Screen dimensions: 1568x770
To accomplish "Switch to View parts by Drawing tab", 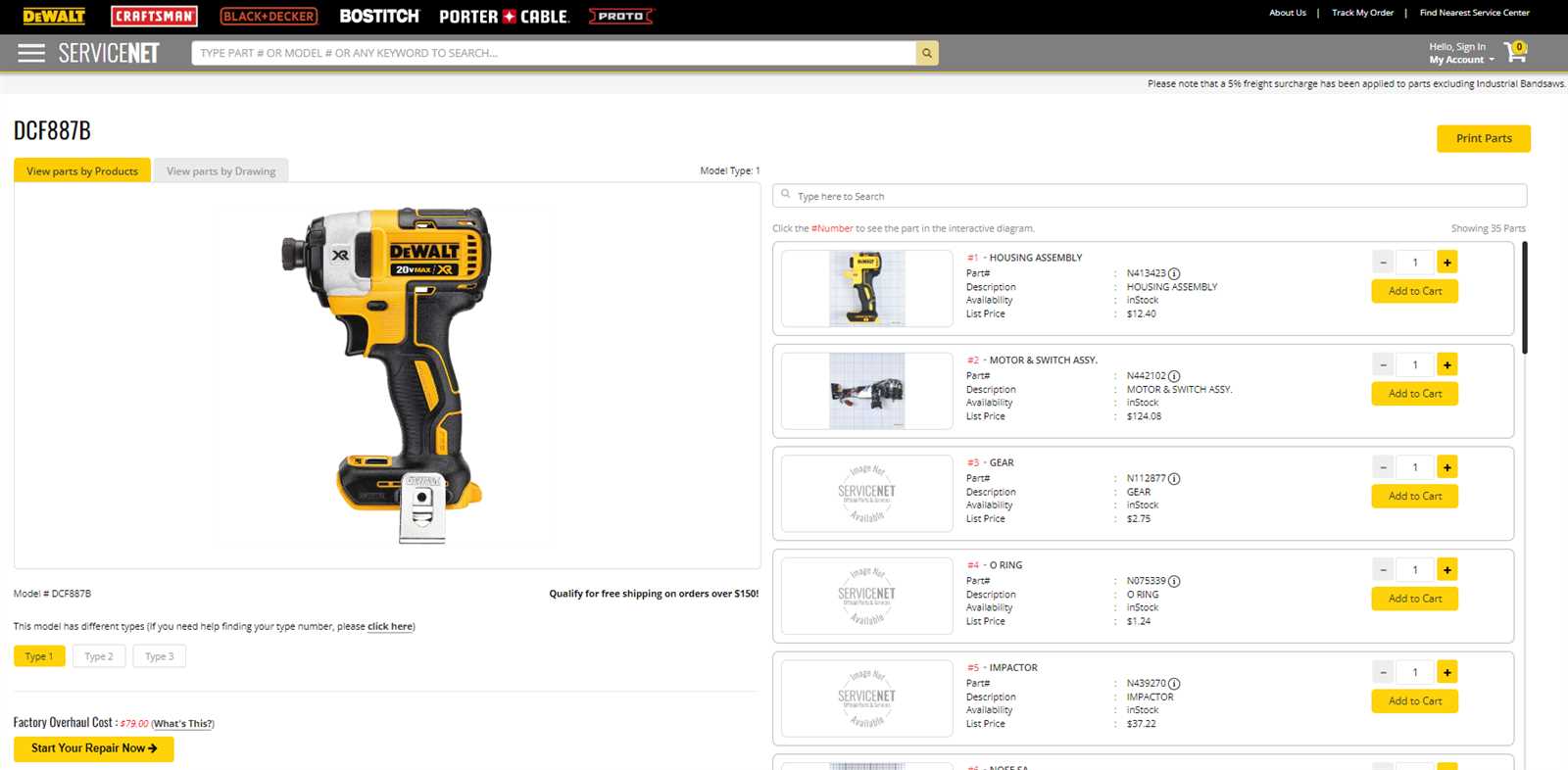I will (220, 170).
